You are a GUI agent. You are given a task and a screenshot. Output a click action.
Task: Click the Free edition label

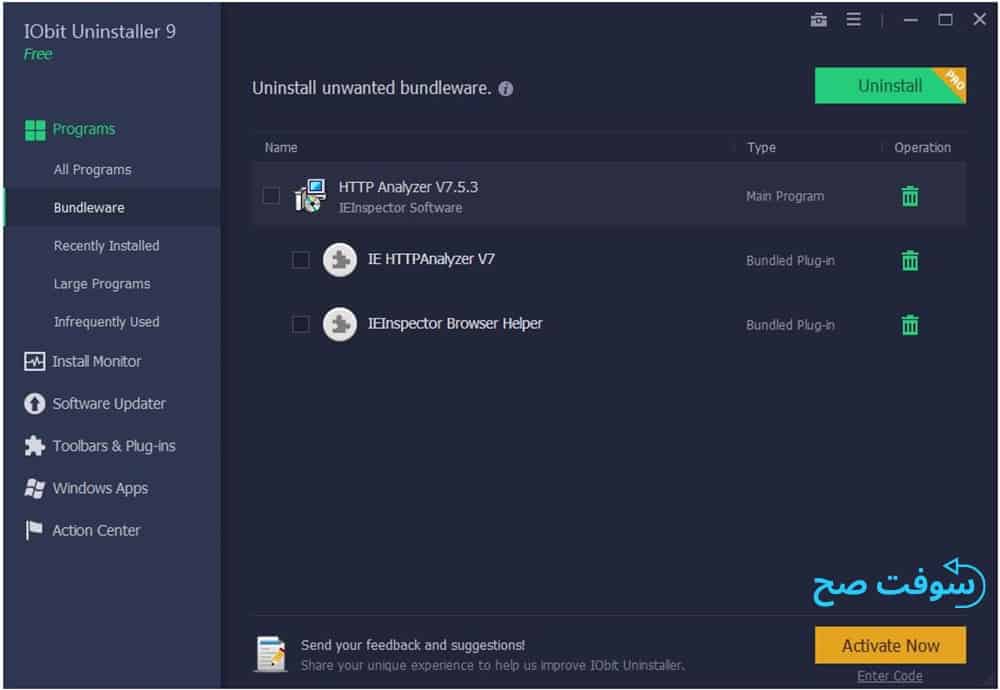click(38, 54)
